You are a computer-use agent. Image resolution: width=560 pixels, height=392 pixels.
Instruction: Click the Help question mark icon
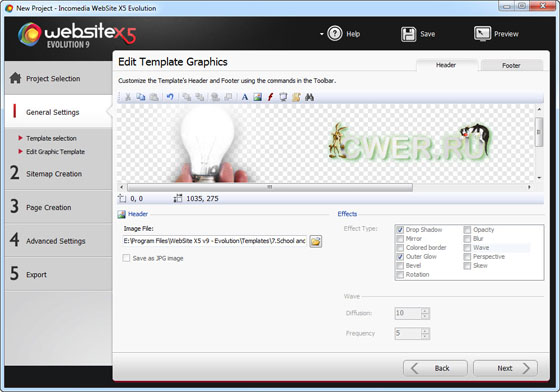click(x=335, y=34)
